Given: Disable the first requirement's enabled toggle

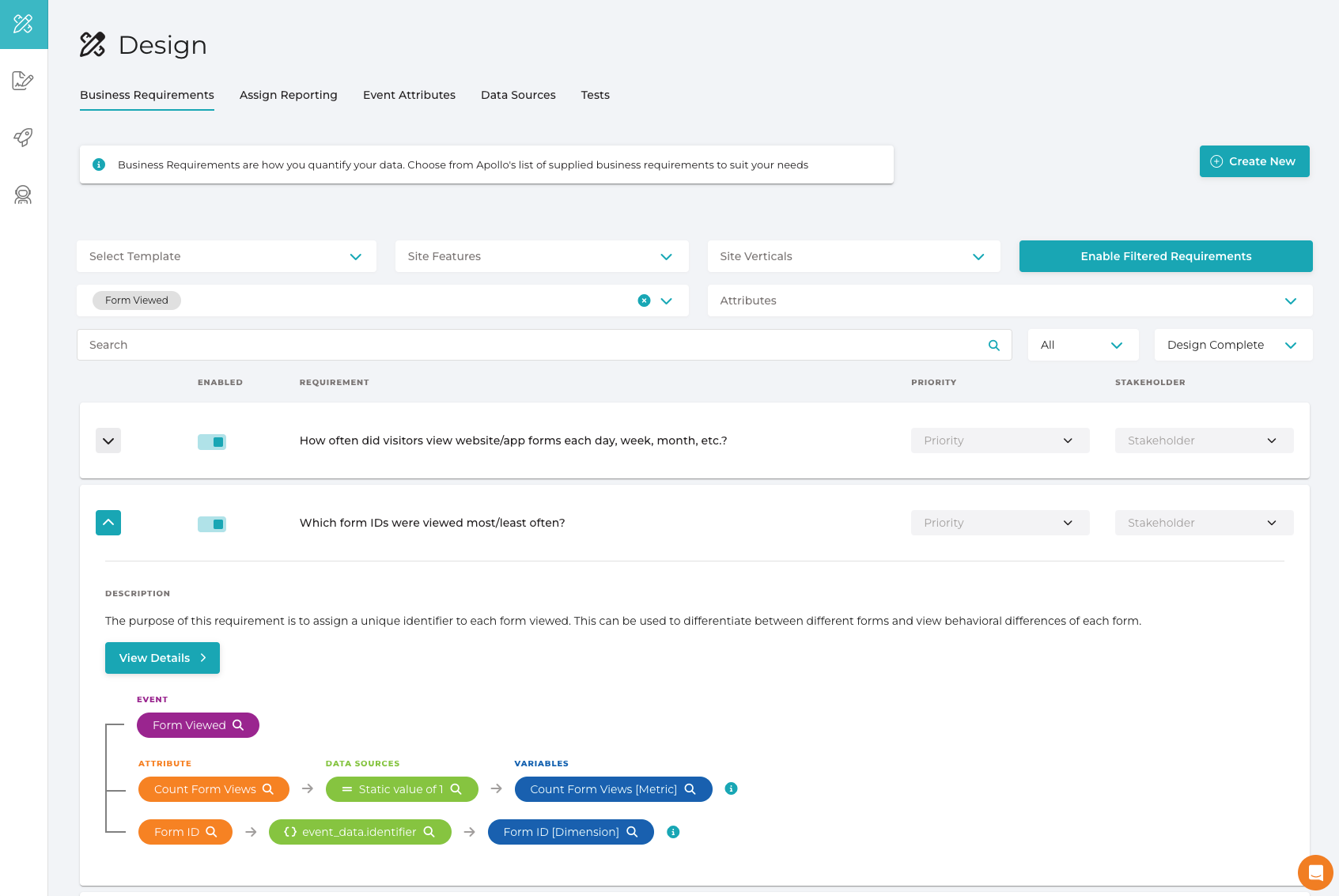Looking at the screenshot, I should click(211, 441).
